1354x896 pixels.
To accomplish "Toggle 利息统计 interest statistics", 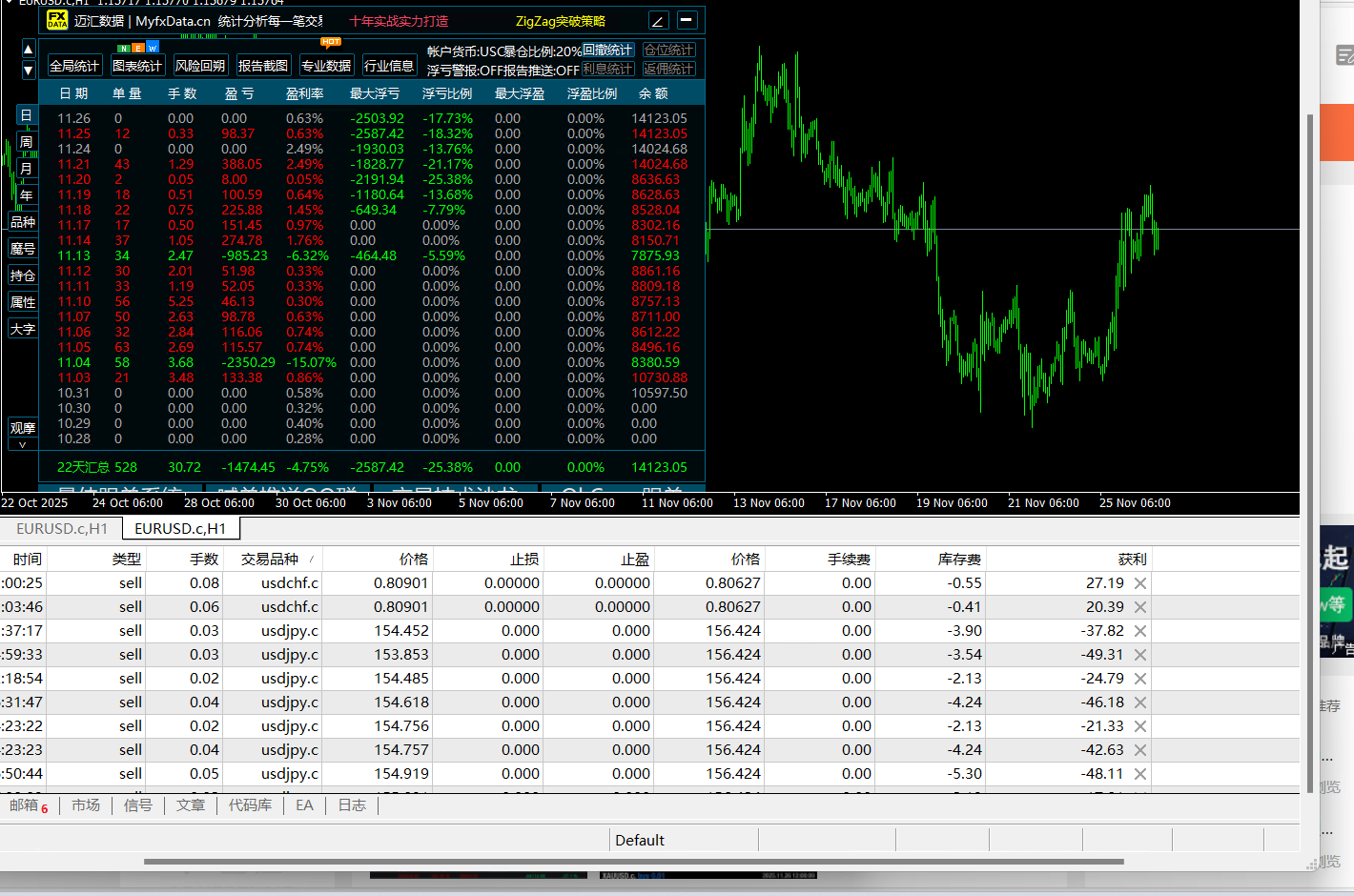I will (607, 69).
